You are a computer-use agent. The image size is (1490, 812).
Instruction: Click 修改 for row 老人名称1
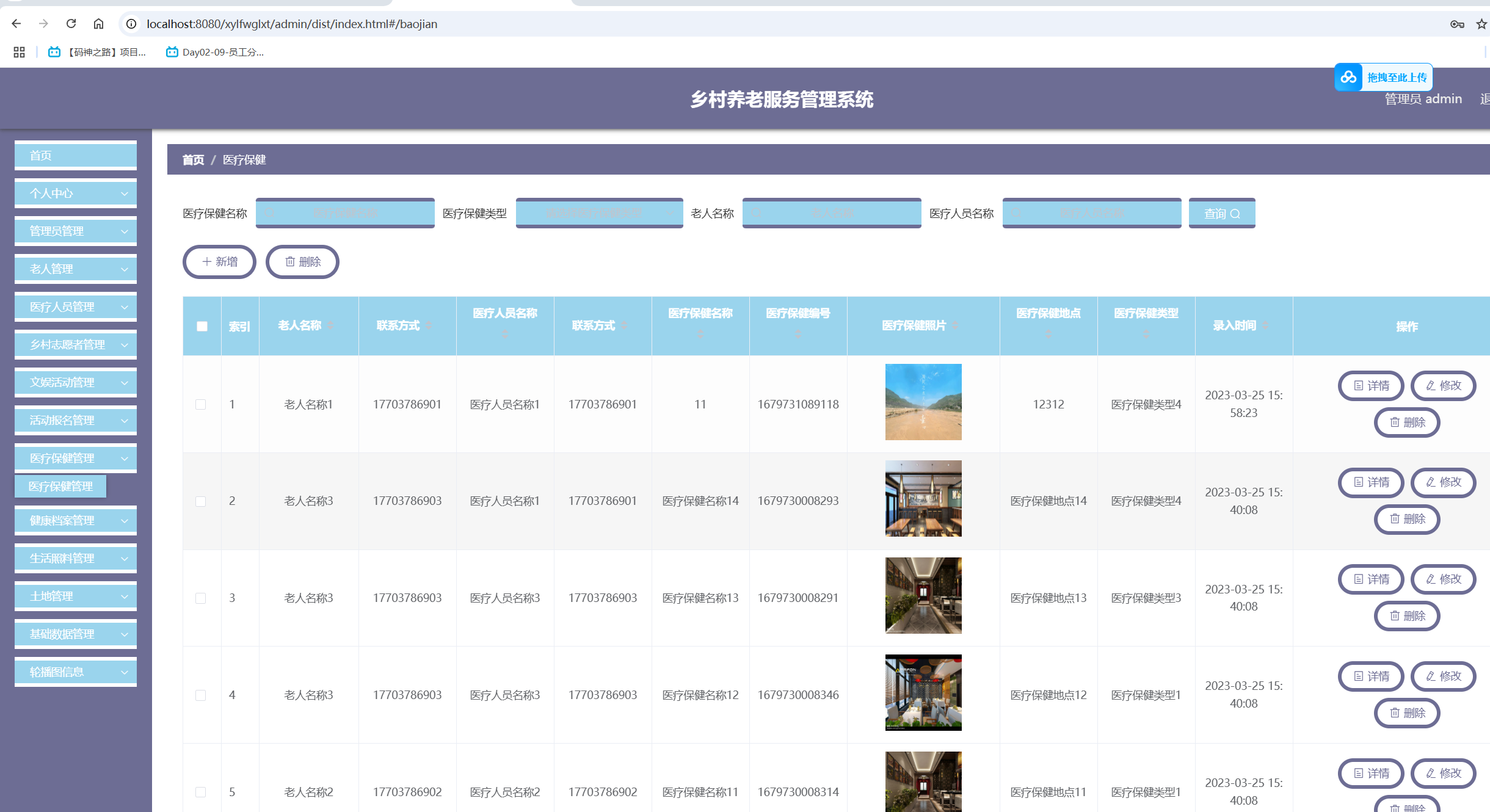1444,386
